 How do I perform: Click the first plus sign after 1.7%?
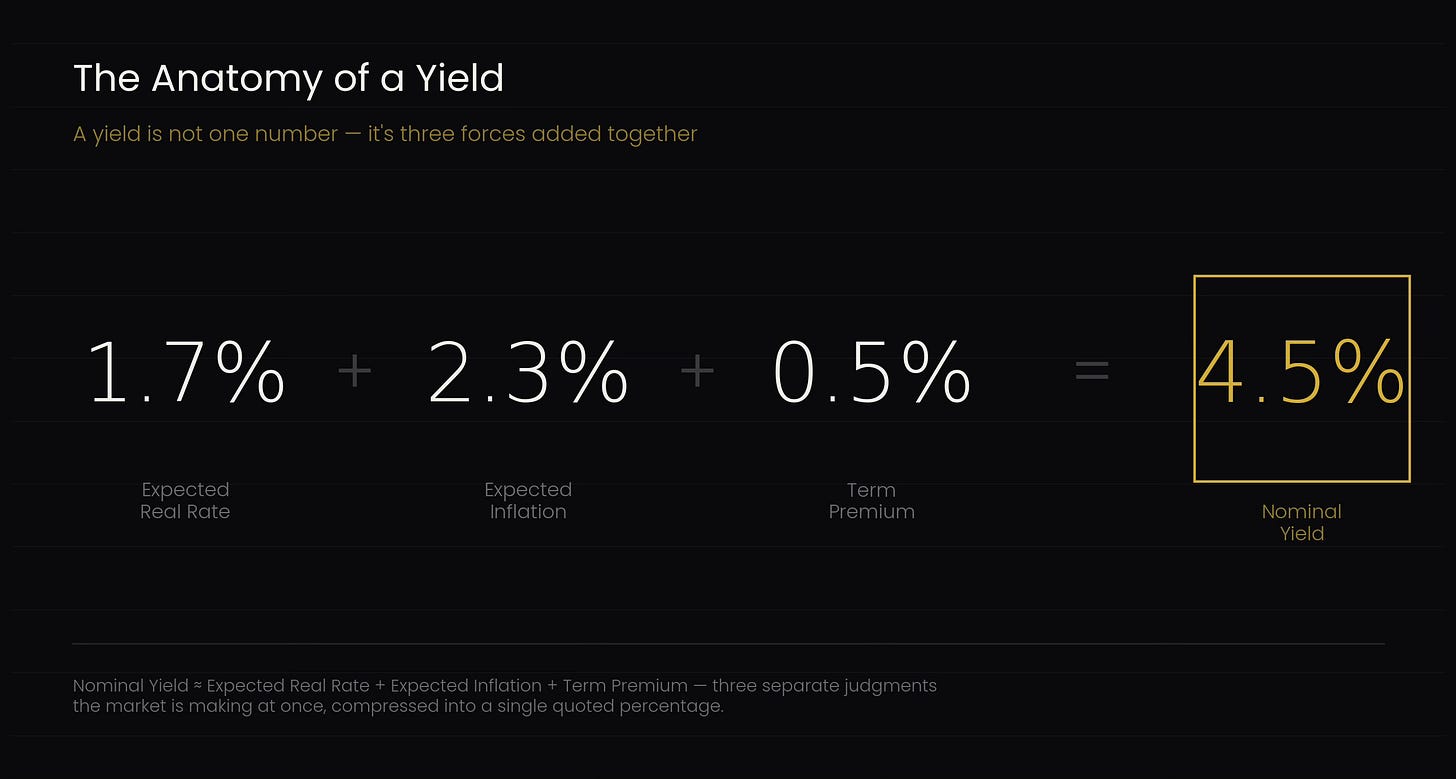coord(354,372)
